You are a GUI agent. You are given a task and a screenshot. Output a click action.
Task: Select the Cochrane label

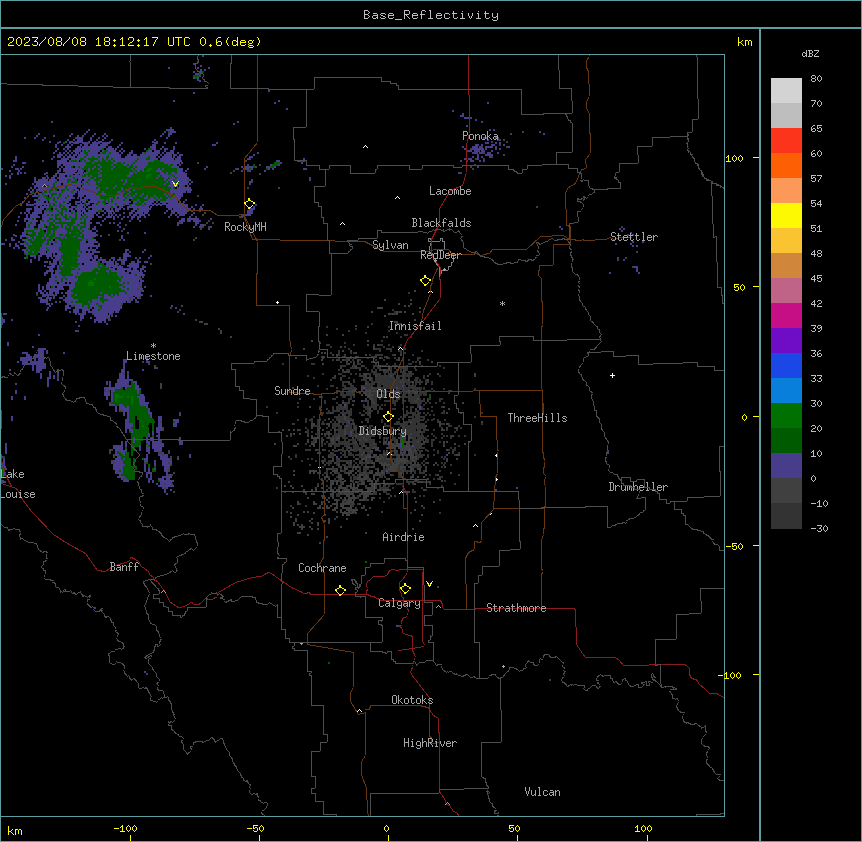[322, 568]
